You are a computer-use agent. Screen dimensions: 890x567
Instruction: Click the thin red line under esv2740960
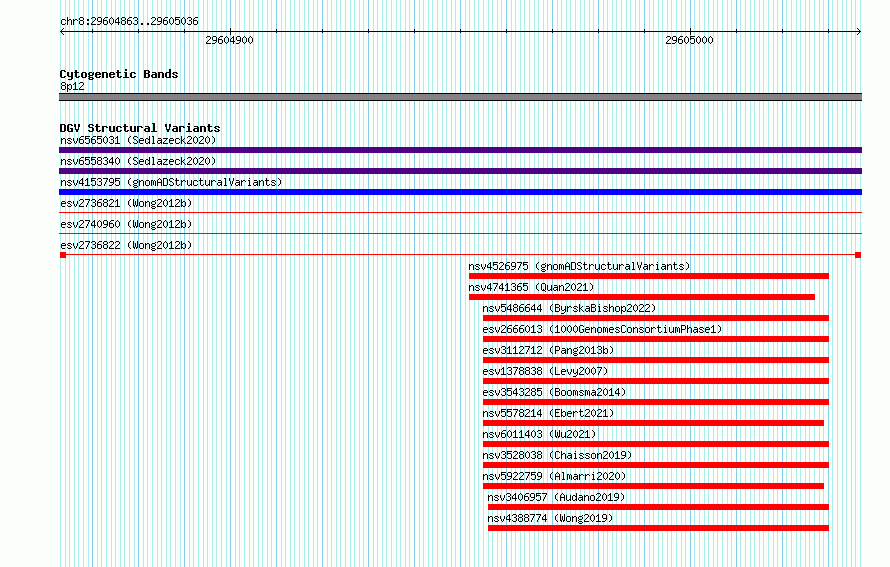click(460, 234)
